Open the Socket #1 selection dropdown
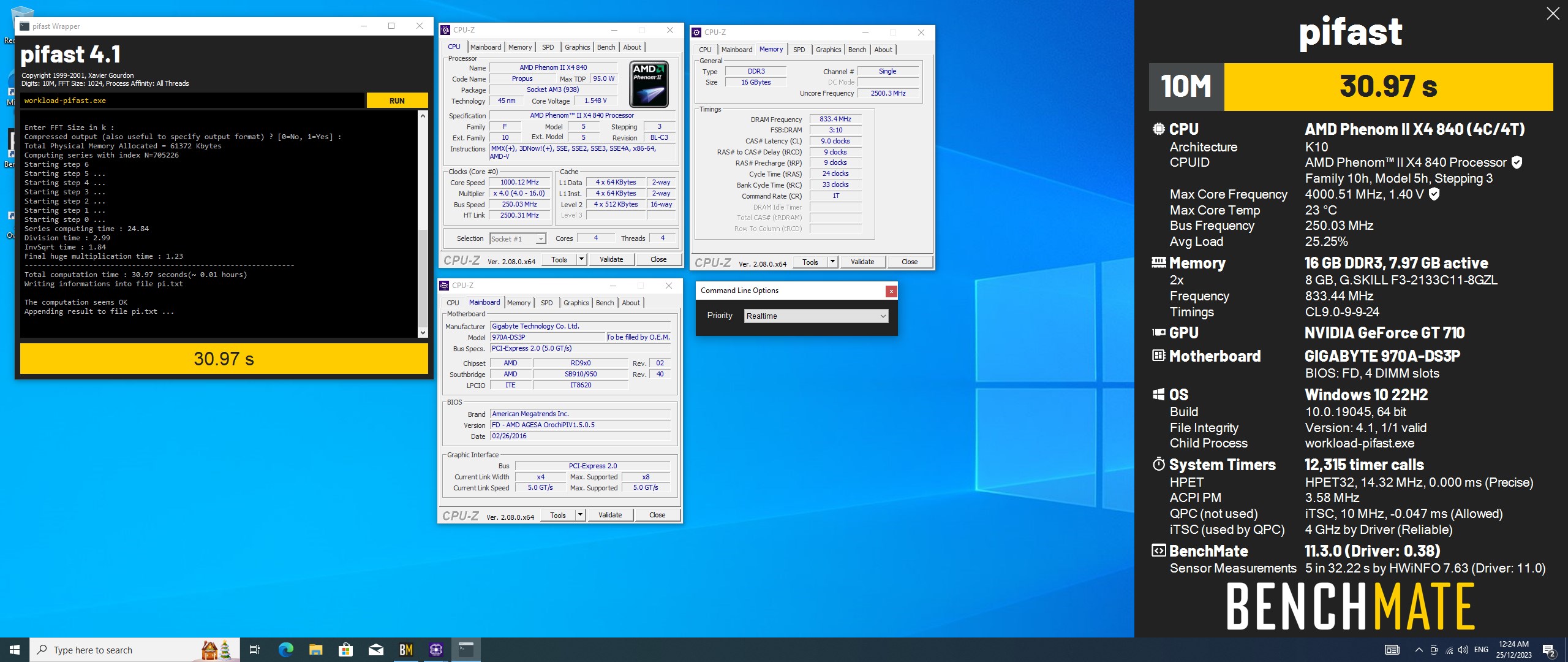 tap(518, 239)
